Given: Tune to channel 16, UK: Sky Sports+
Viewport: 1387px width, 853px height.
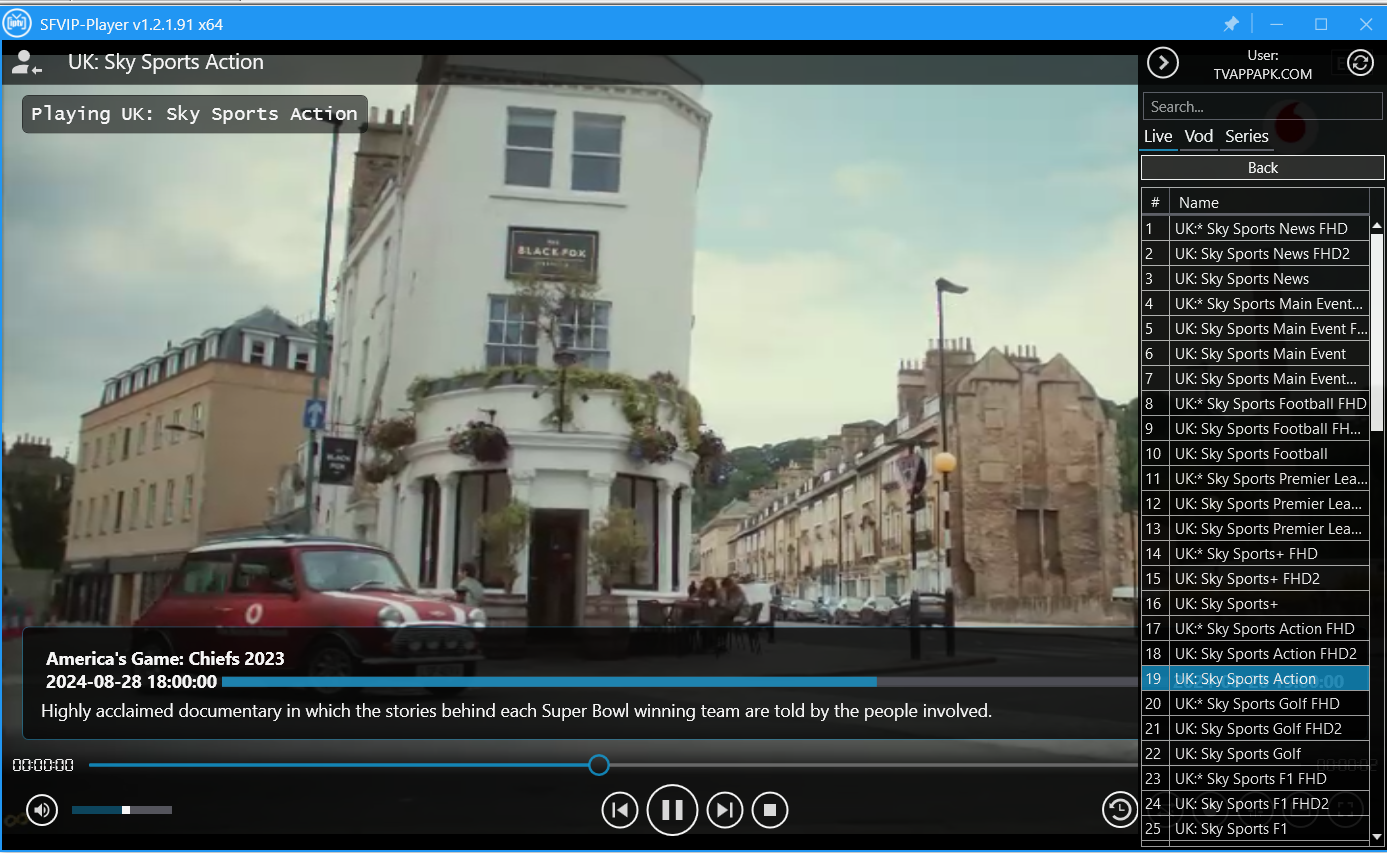Looking at the screenshot, I should coord(1255,604).
